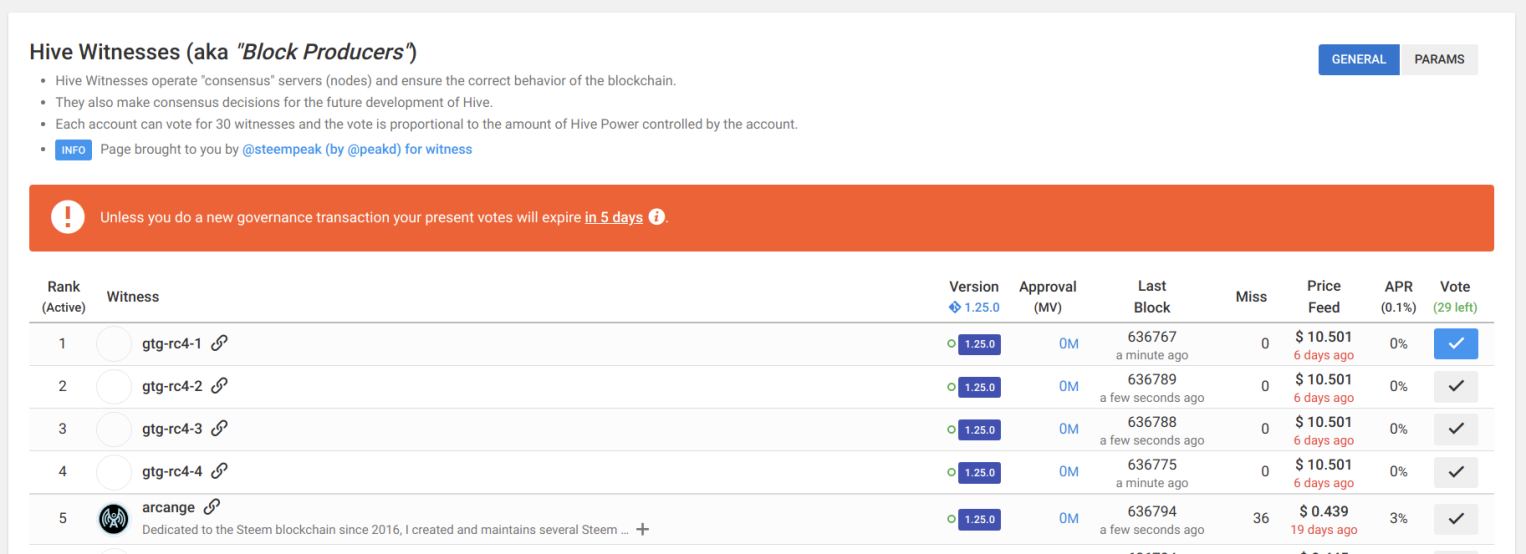Image resolution: width=1526 pixels, height=554 pixels.
Task: Remove vote for gtg-rc4-1 witness
Action: 1456,344
